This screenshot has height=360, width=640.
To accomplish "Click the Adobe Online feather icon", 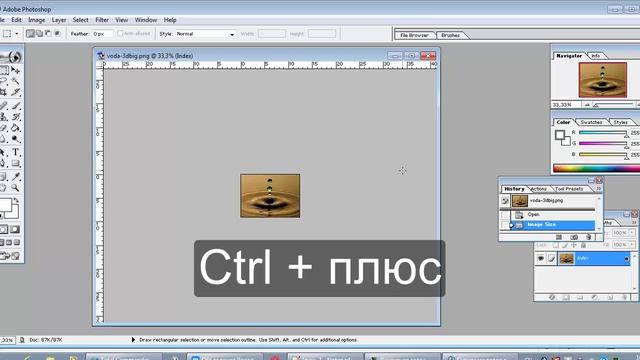I will click(11, 57).
